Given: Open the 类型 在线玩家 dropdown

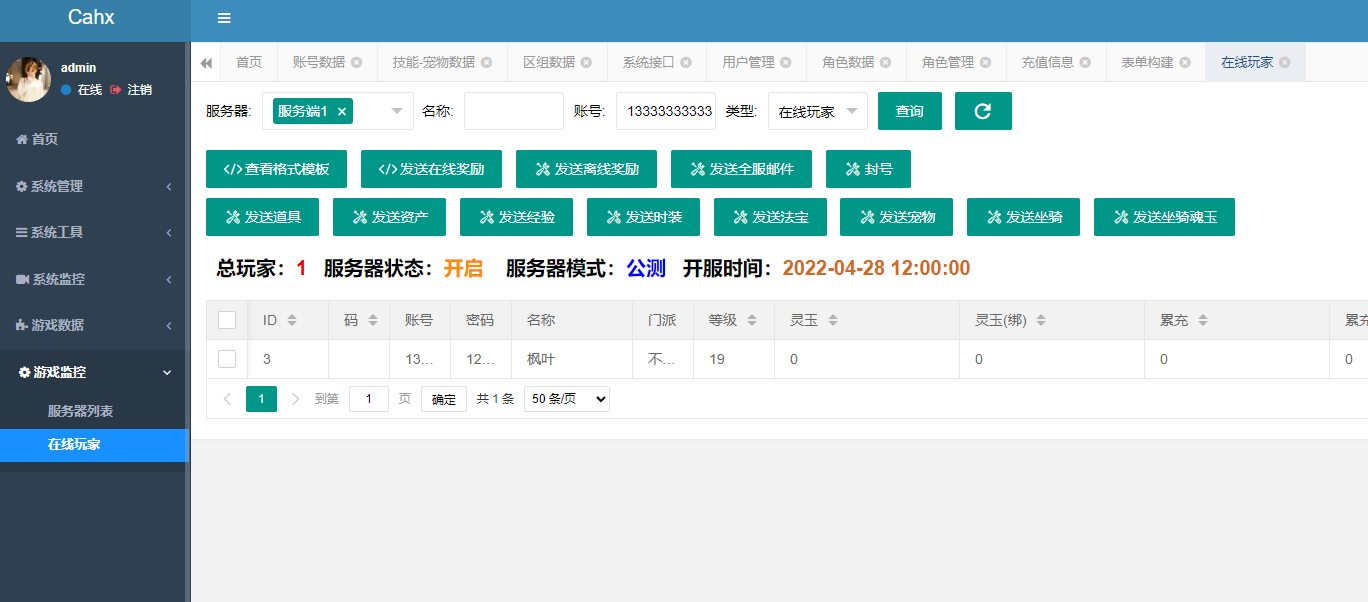Looking at the screenshot, I should 817,111.
